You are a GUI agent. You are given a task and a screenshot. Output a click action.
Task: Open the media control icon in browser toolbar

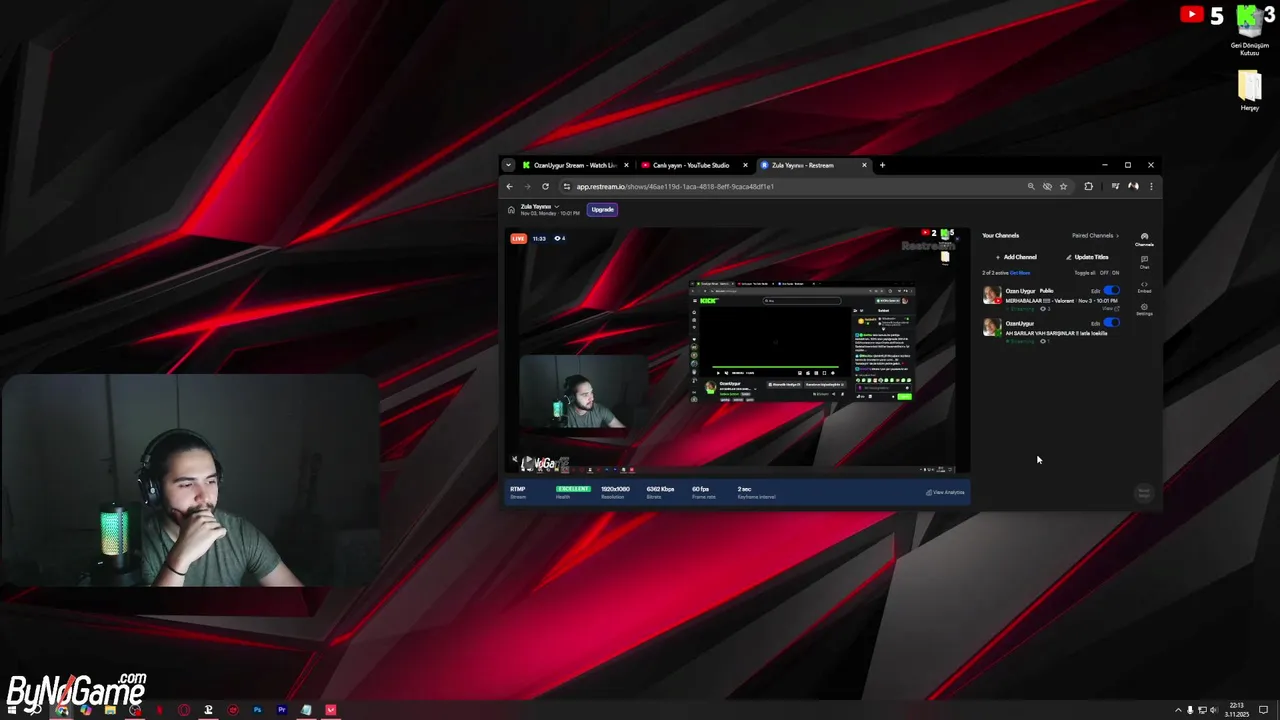click(x=1115, y=186)
